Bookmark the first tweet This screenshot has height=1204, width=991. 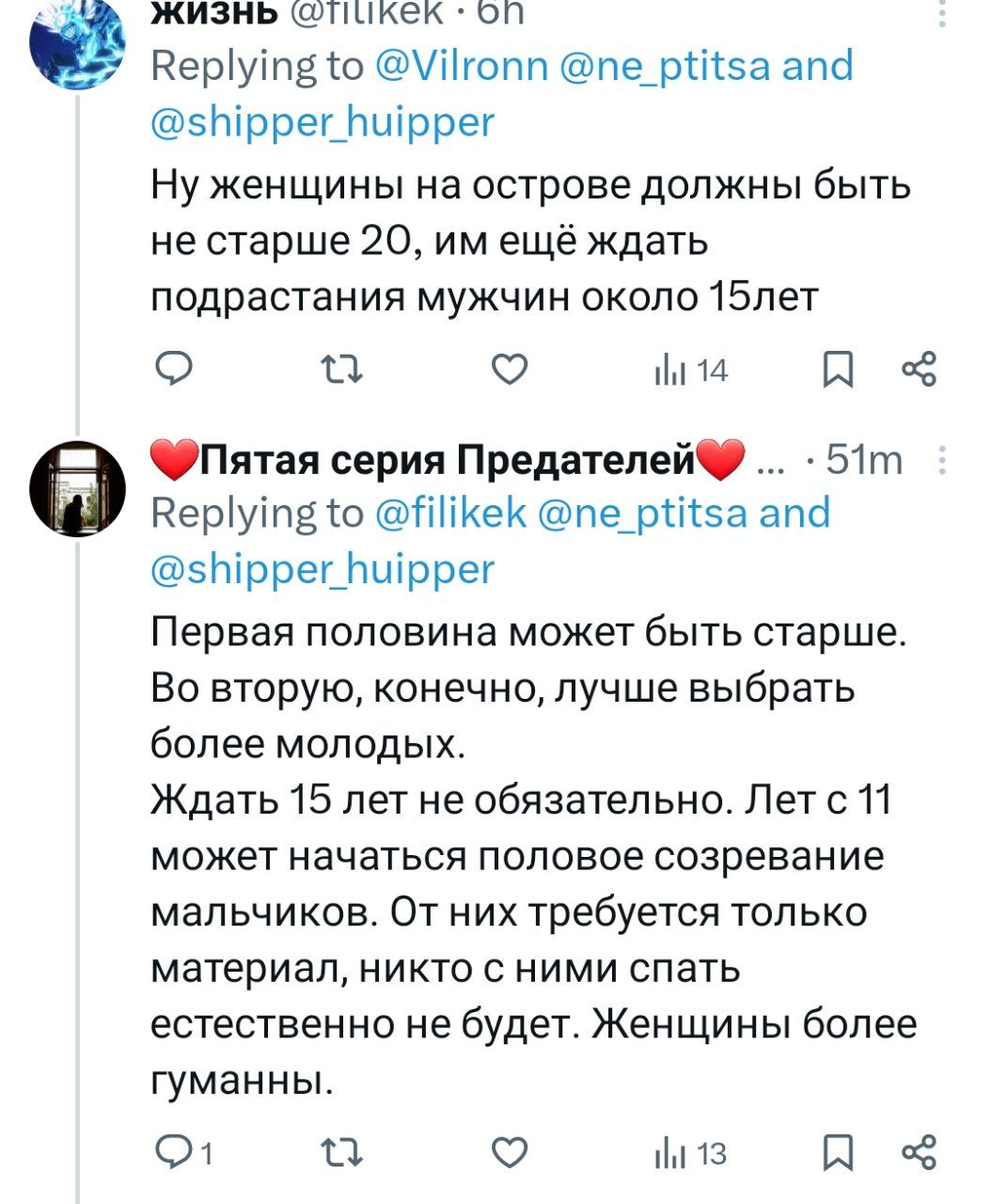836,372
